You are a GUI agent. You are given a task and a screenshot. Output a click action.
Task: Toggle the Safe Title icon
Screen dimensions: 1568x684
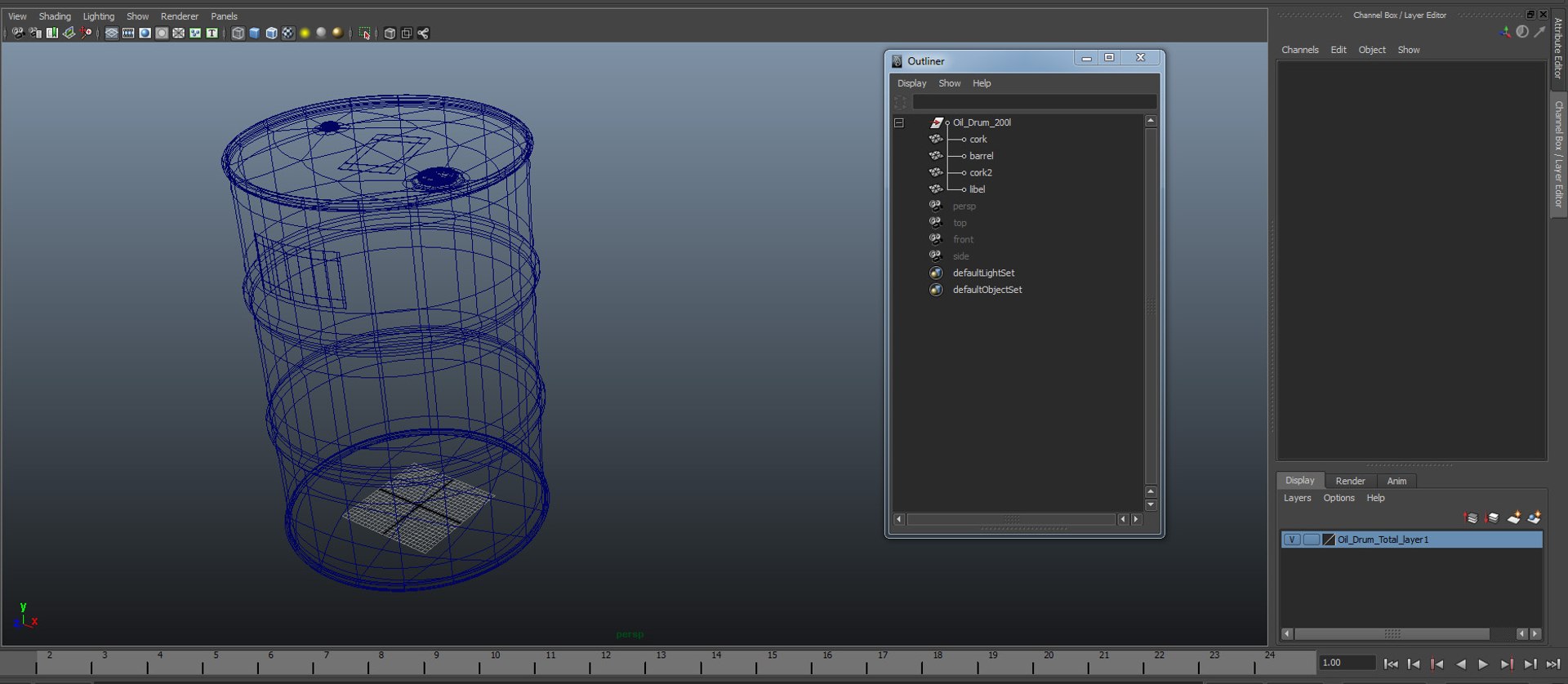coord(212,33)
